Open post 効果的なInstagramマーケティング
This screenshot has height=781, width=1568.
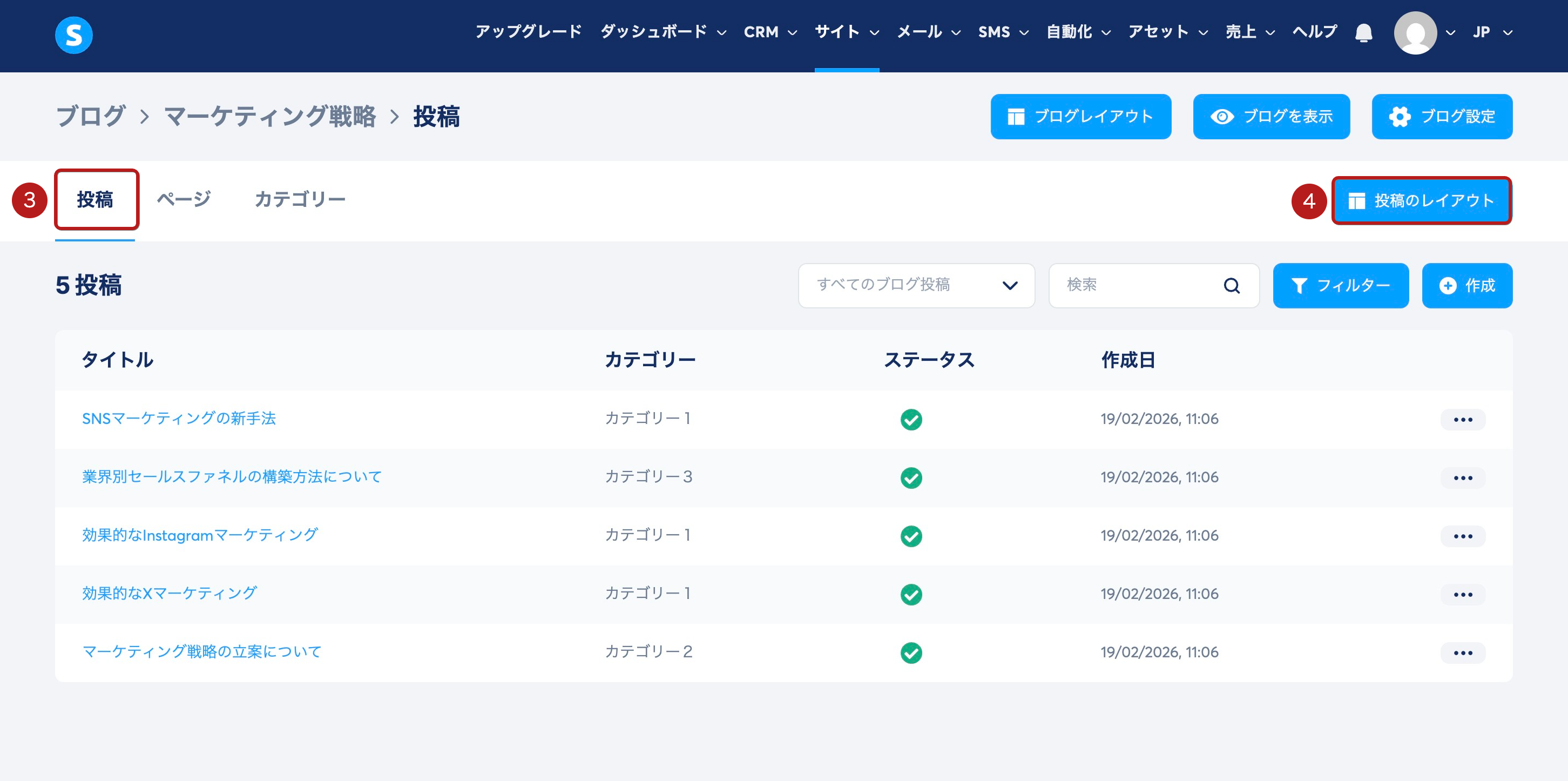coord(200,535)
